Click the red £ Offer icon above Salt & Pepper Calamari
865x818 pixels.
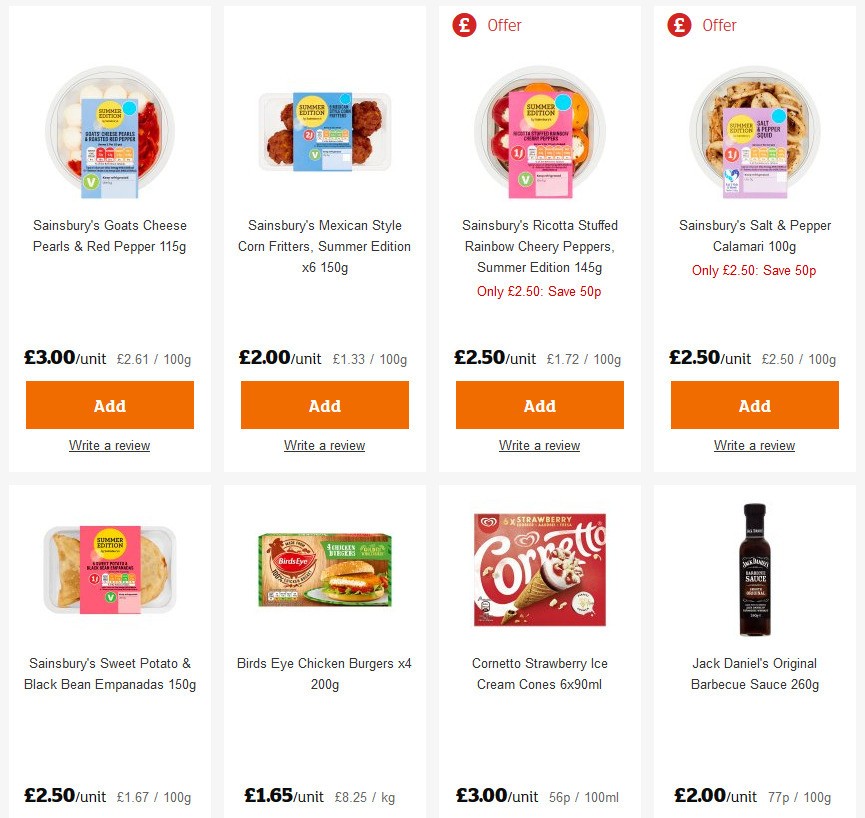point(677,25)
